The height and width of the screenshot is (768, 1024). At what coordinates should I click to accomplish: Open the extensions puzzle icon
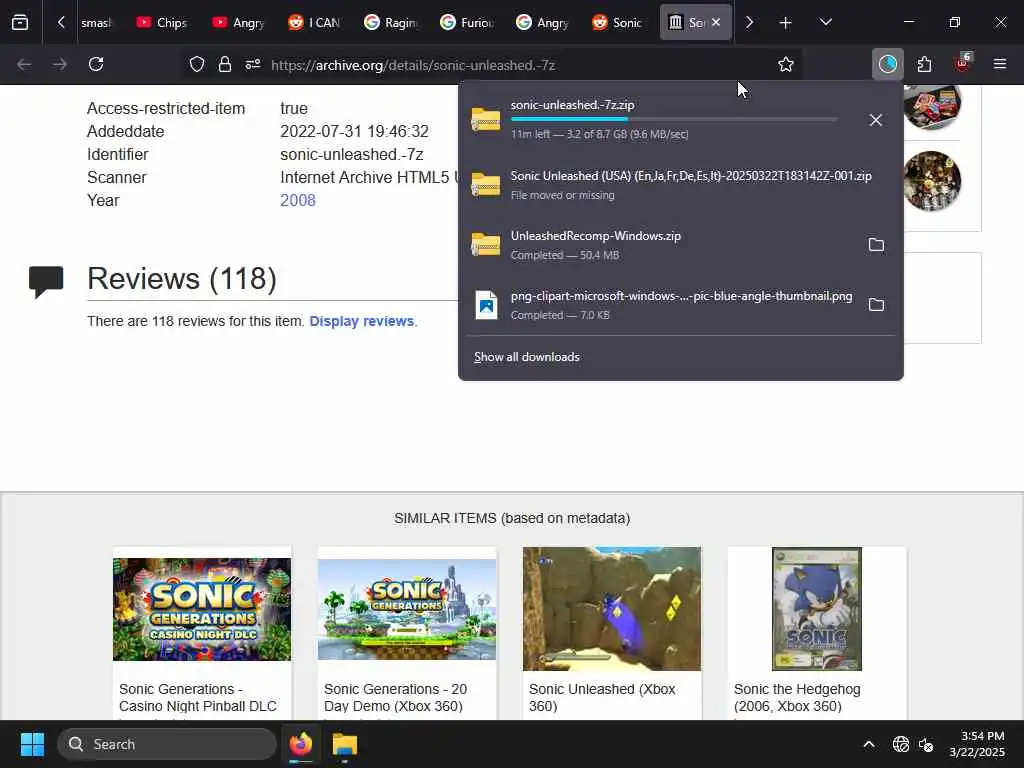(x=924, y=64)
